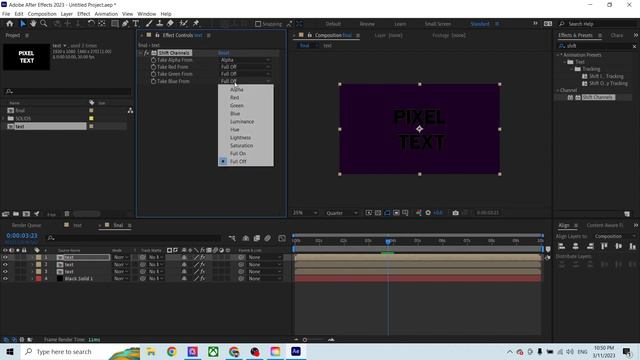This screenshot has width=640, height=360.
Task: Toggle the Take Green From stopwatch
Action: pos(153,74)
